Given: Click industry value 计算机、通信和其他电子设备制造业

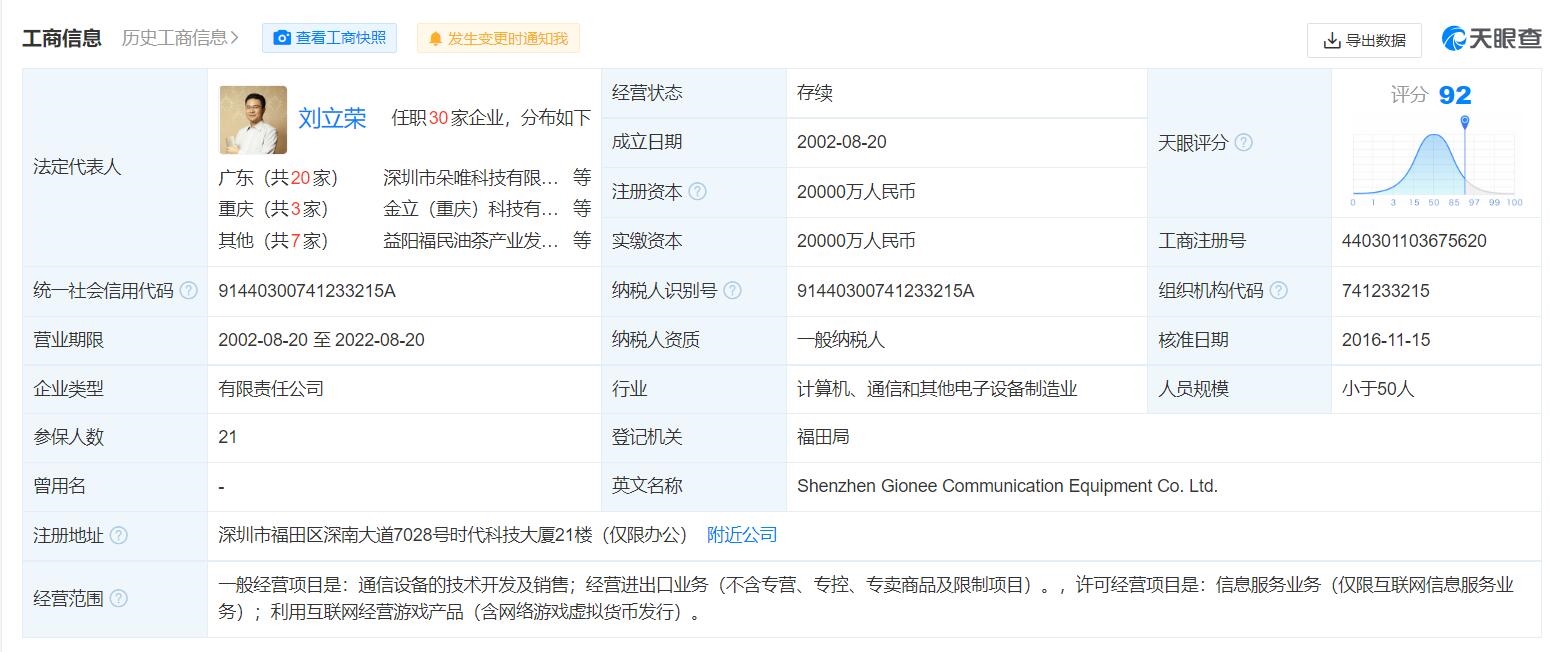Looking at the screenshot, I should click(937, 389).
